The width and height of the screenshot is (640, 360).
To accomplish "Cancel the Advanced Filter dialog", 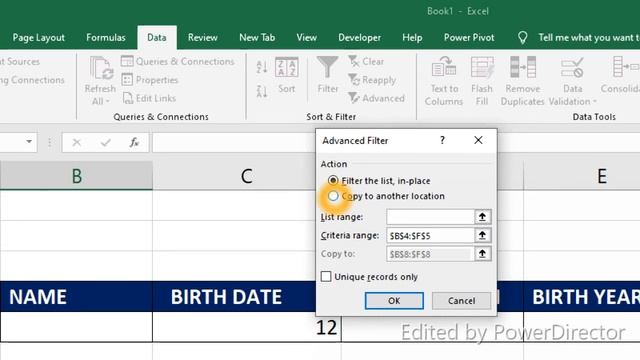I will [x=461, y=301].
